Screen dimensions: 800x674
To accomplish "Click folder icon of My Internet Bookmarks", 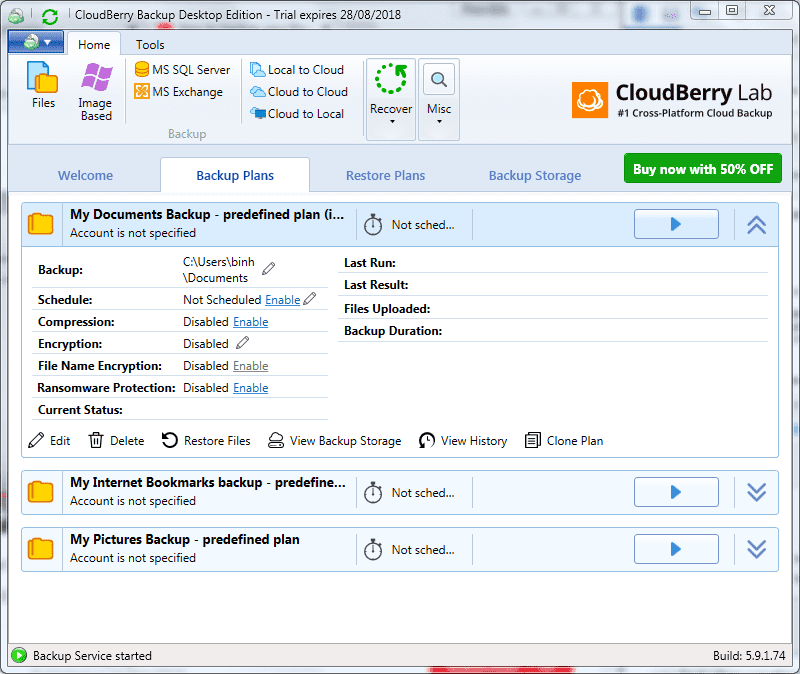I will coord(40,492).
